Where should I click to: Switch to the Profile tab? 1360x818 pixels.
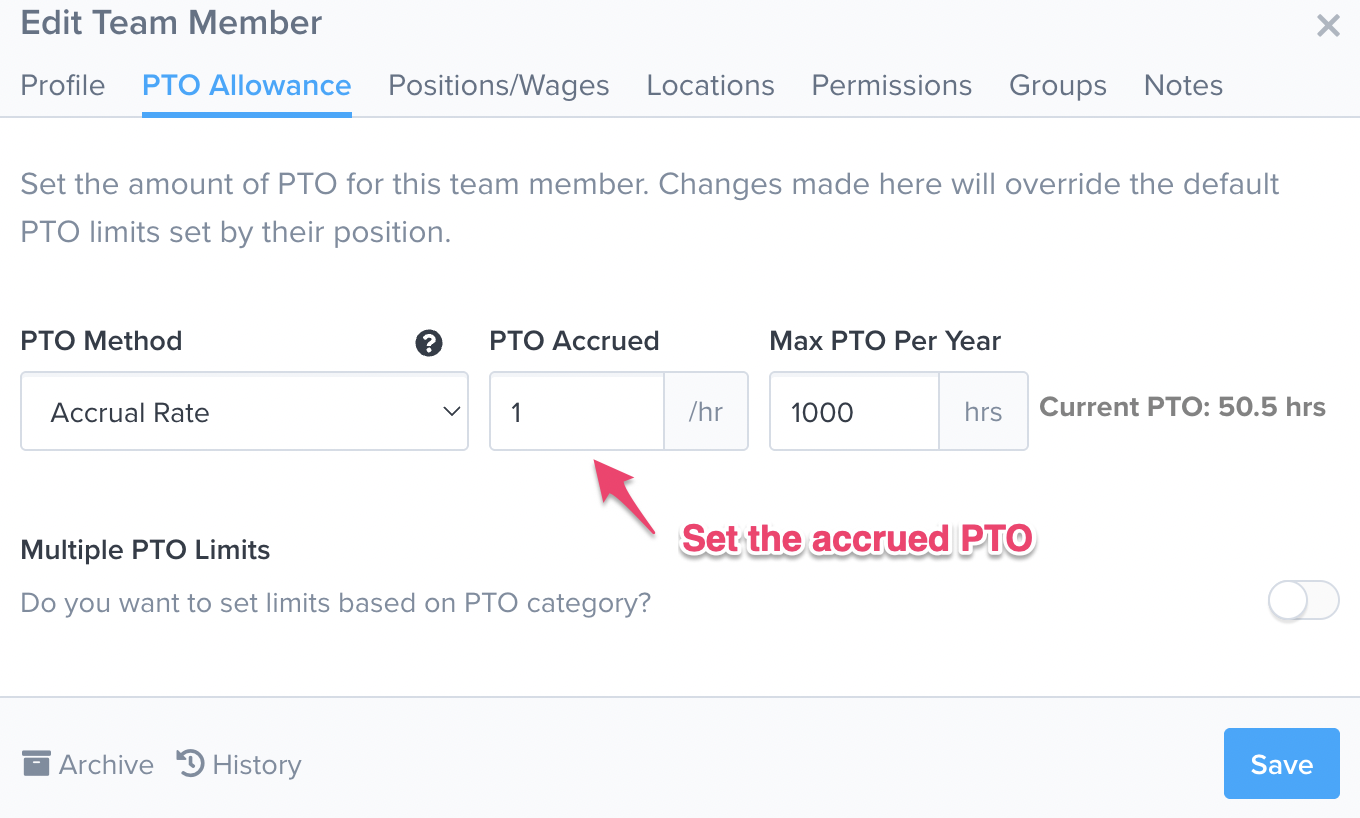(63, 86)
